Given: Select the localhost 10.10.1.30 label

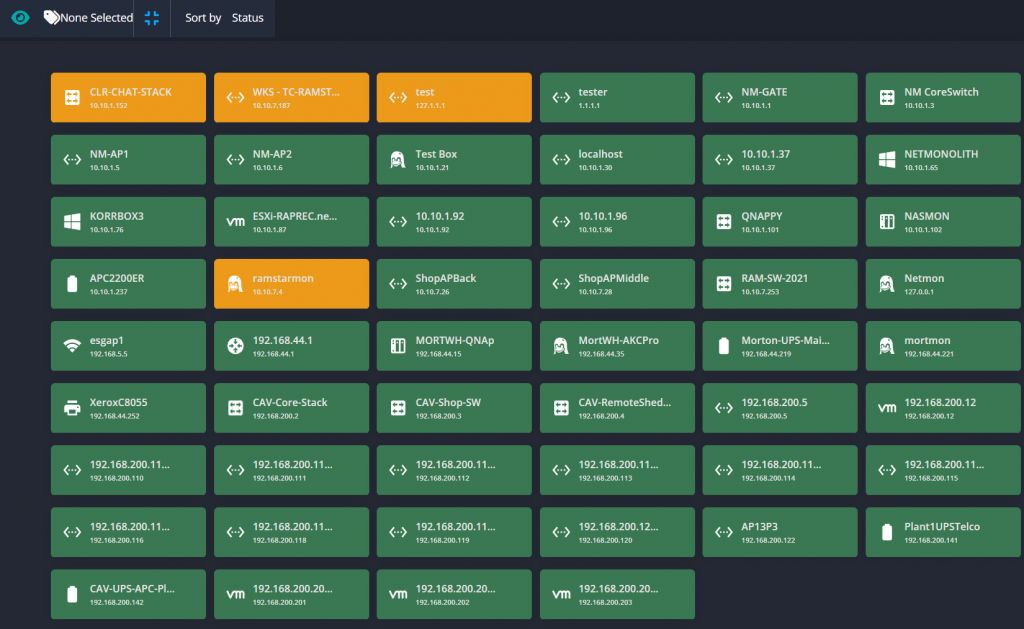Looking at the screenshot, I should tap(600, 154).
